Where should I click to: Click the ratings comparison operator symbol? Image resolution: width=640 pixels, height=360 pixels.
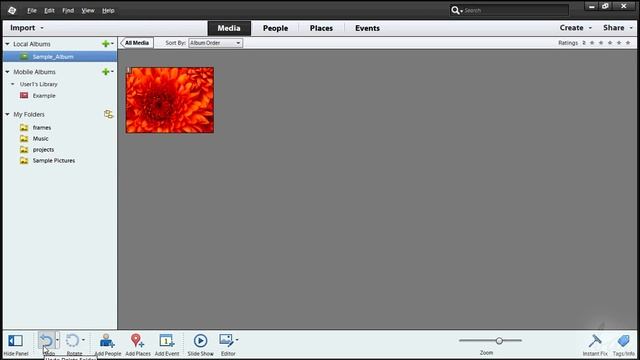click(584, 43)
